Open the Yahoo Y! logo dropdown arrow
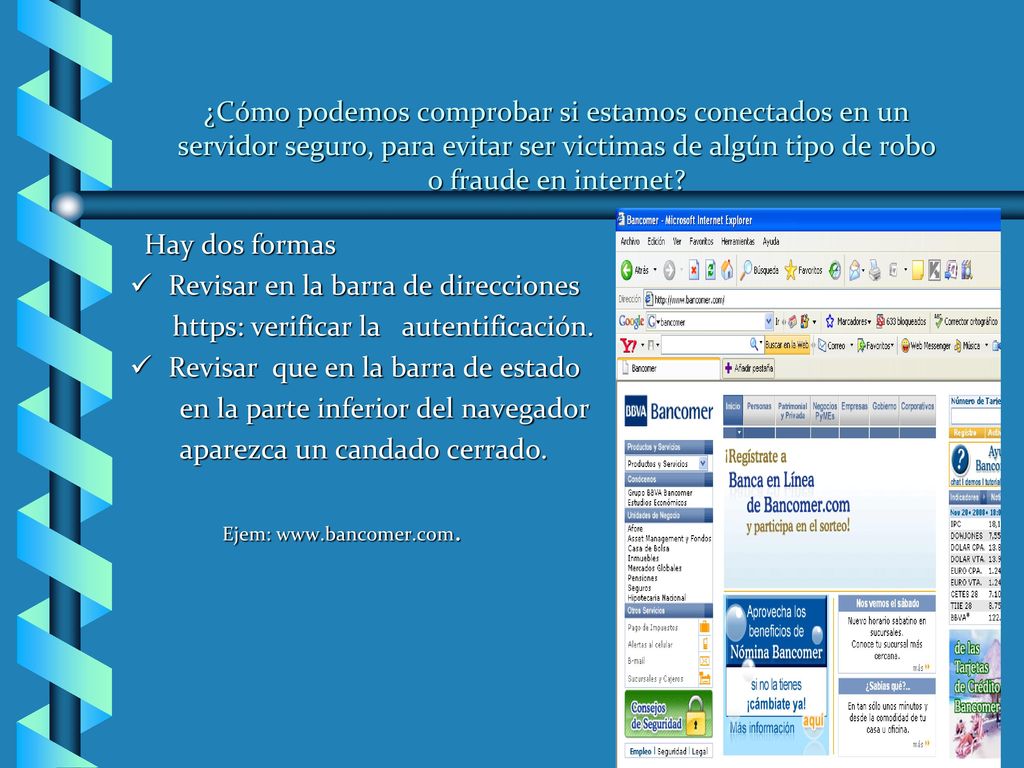The image size is (1024, 768). point(642,345)
